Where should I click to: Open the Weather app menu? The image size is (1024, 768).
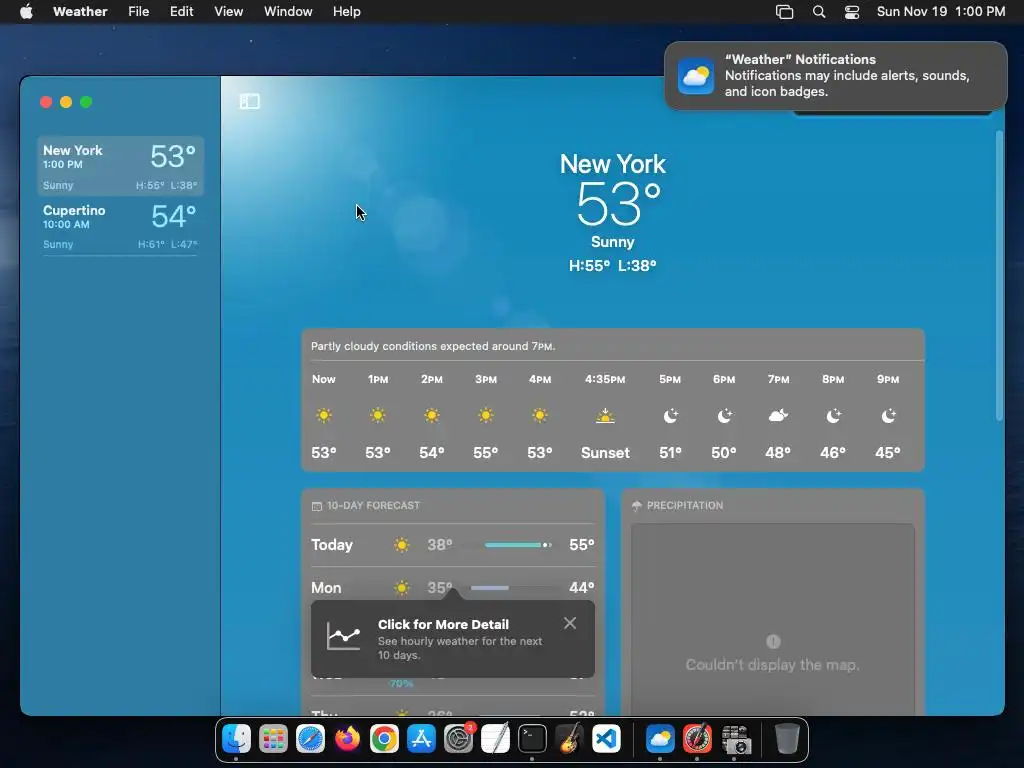(x=80, y=12)
